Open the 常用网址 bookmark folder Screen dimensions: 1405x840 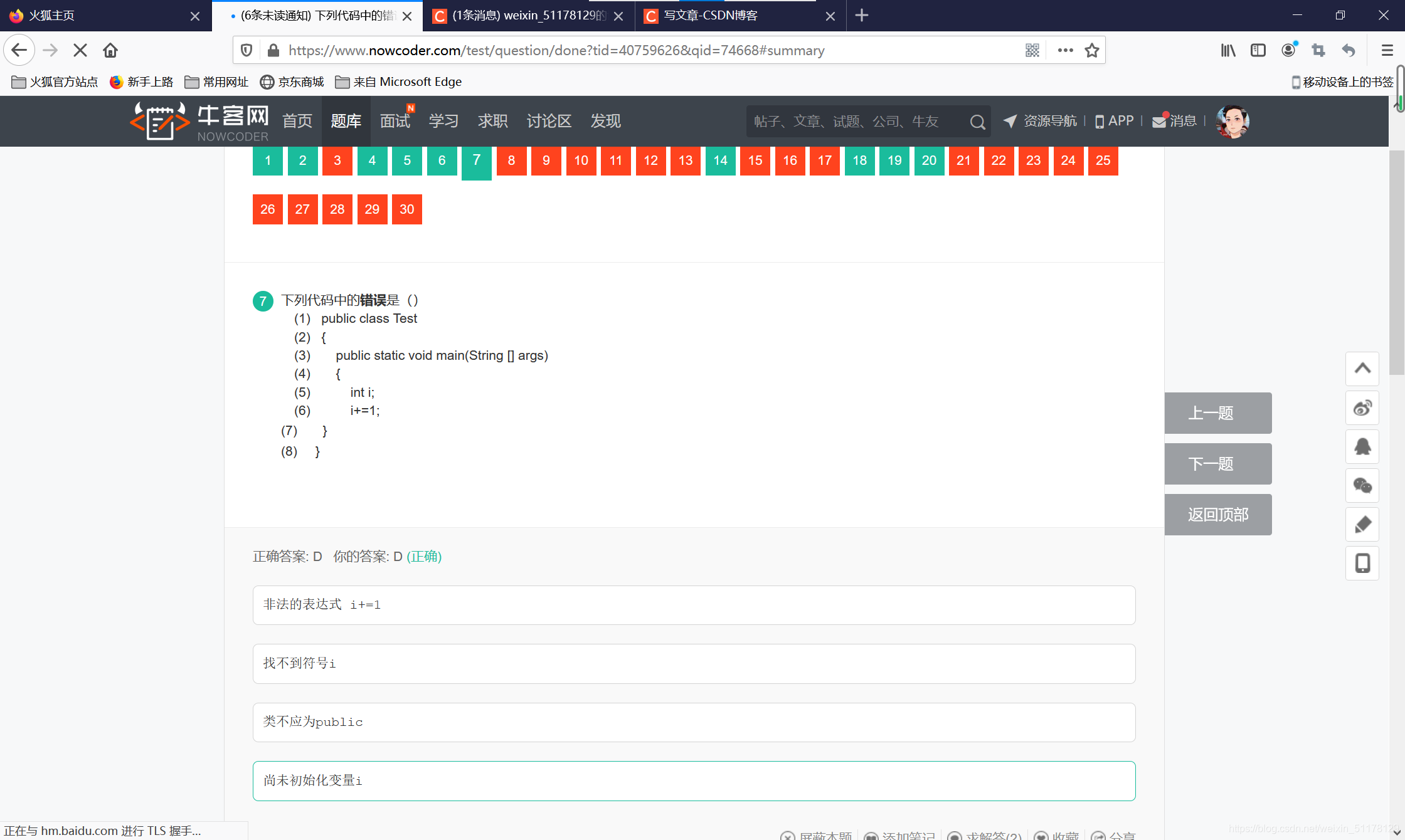[217, 82]
